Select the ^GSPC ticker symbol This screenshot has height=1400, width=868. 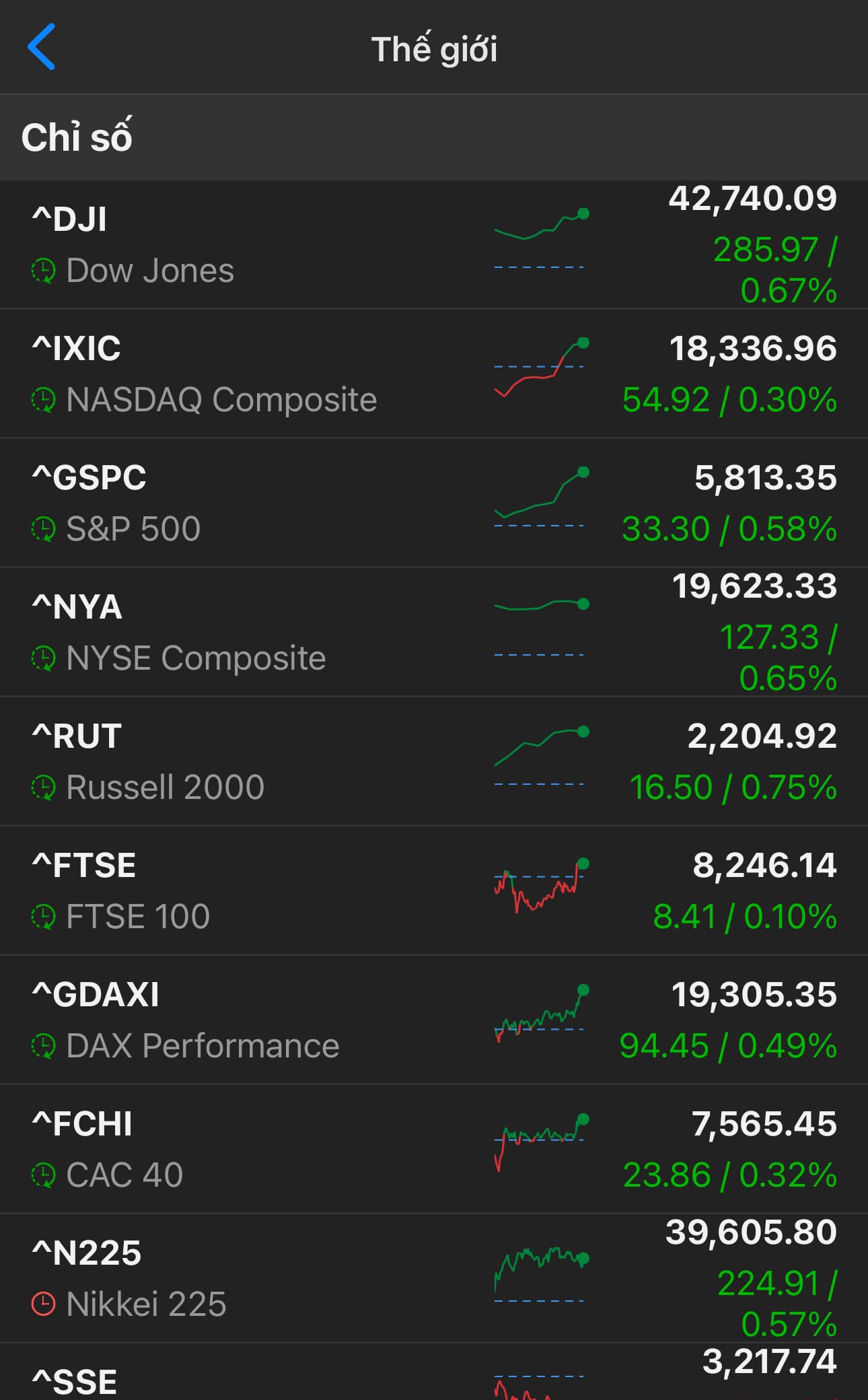coord(89,478)
